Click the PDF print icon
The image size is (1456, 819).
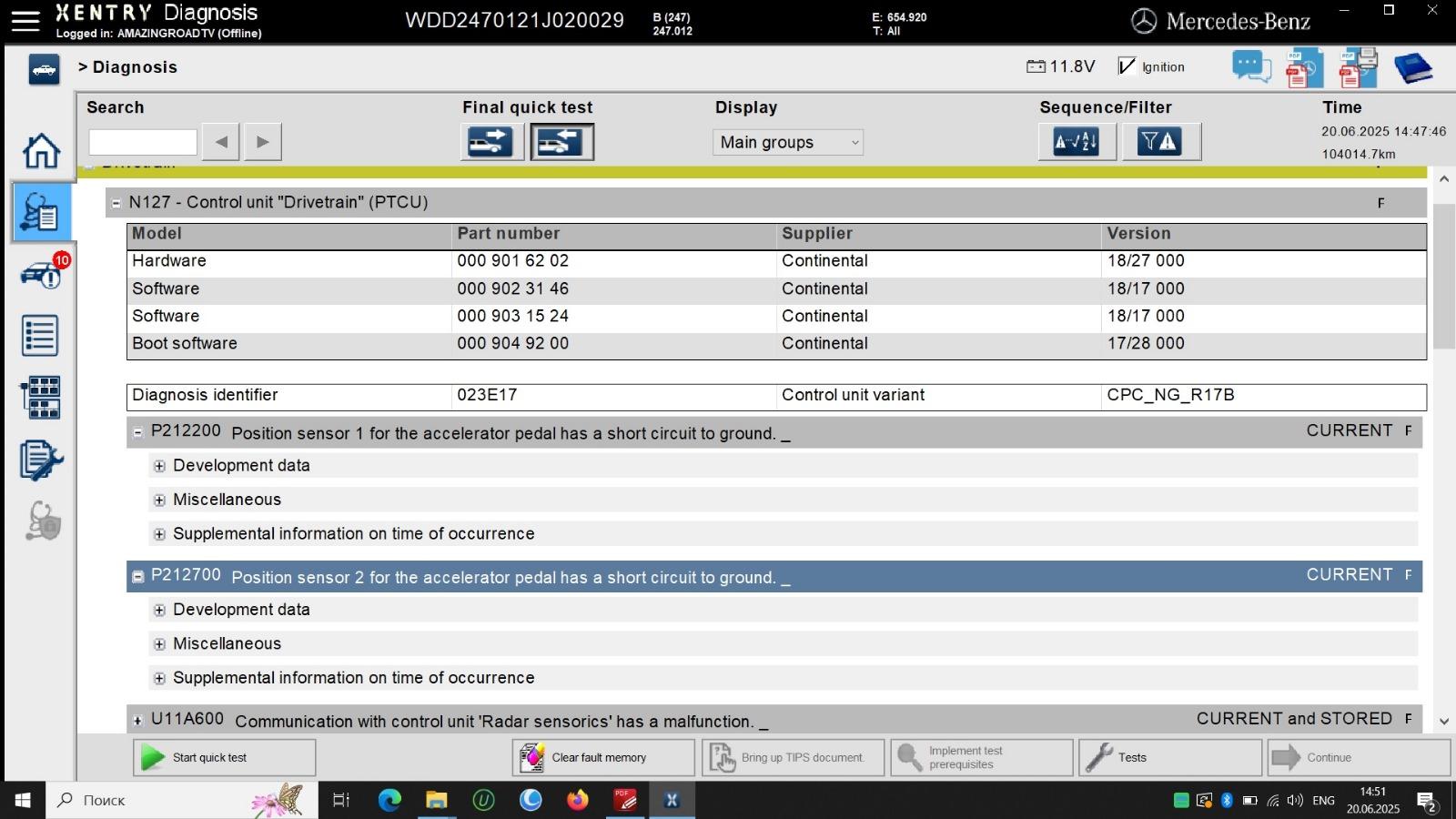pos(1358,68)
